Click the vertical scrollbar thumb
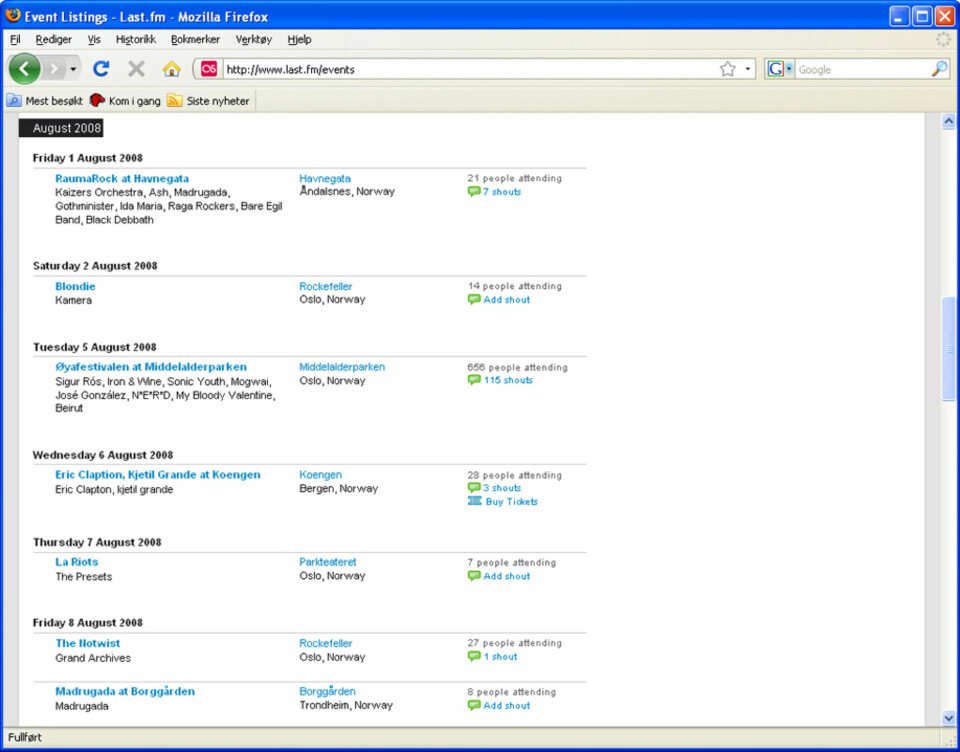960x752 pixels. coord(948,349)
